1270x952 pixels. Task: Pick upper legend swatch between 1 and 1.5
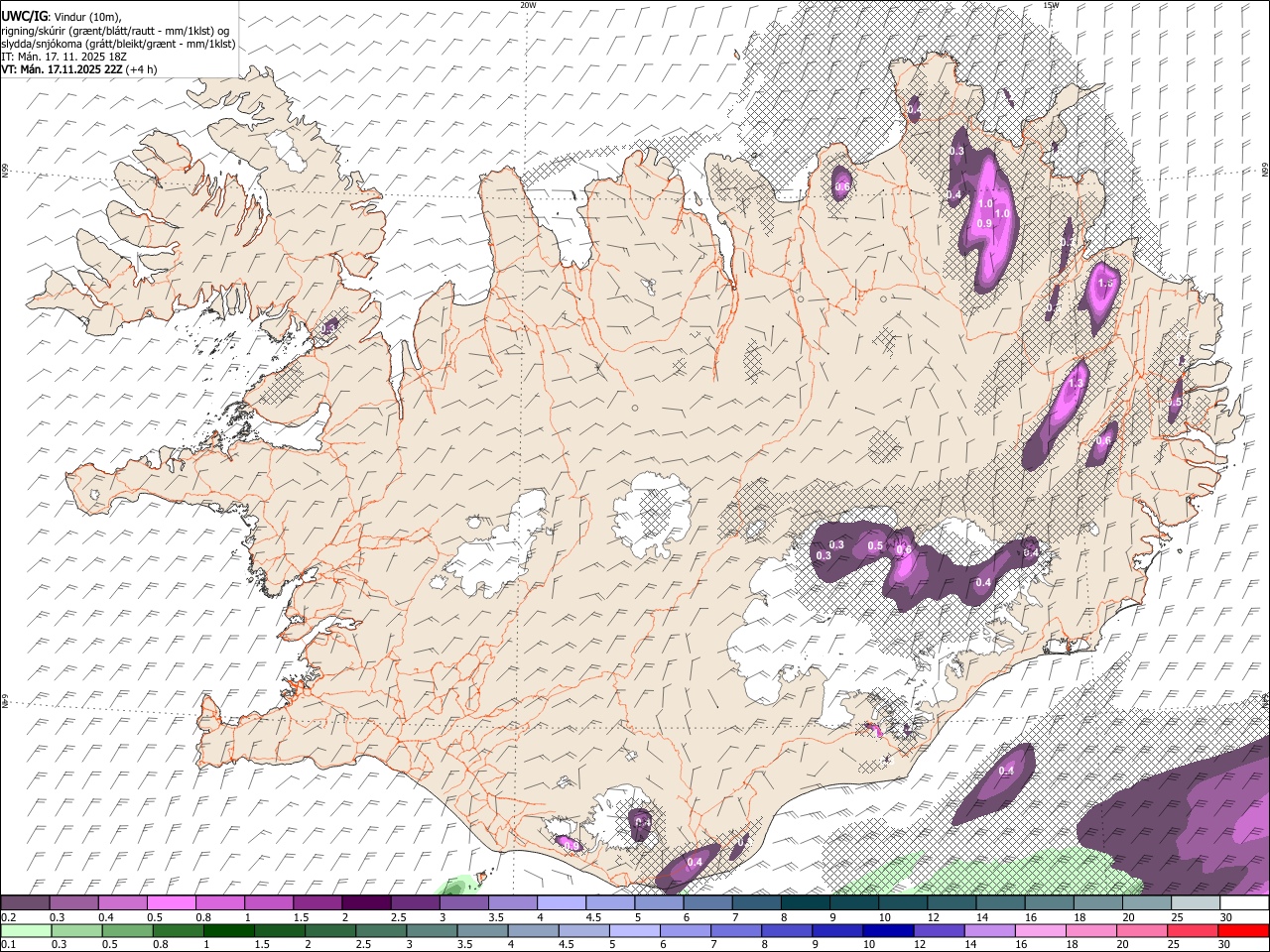(x=268, y=903)
